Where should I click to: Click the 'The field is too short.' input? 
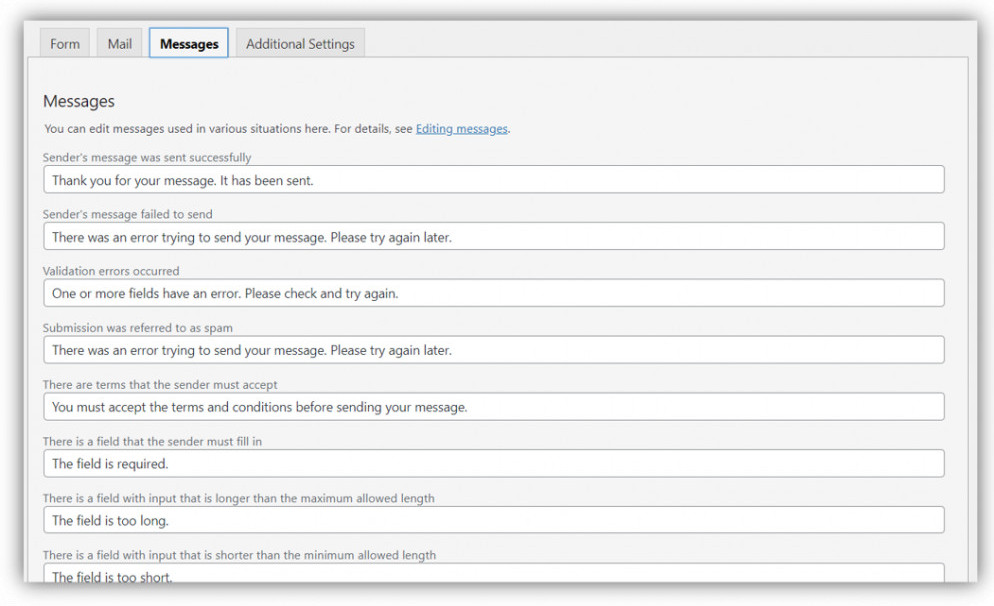[494, 574]
